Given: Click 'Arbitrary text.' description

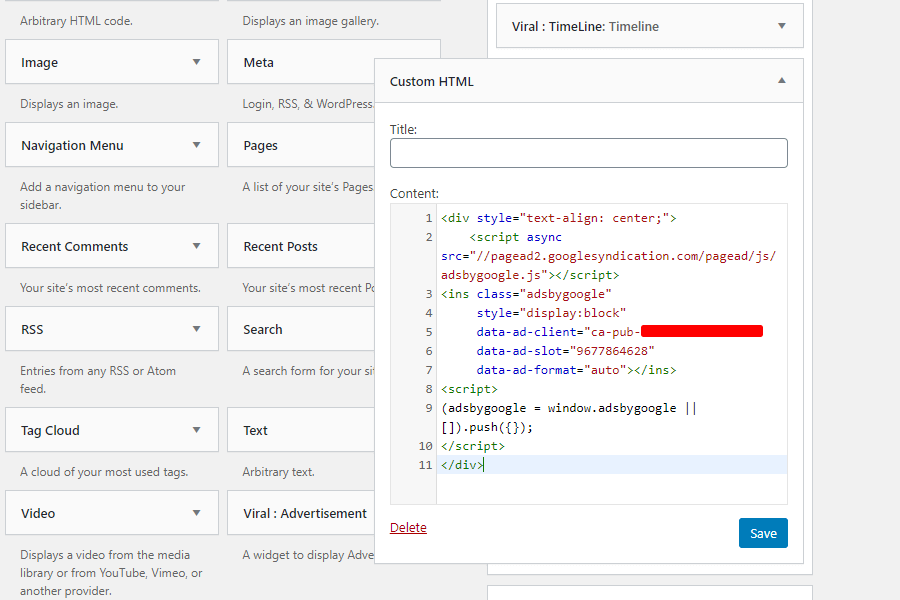Looking at the screenshot, I should (278, 472).
